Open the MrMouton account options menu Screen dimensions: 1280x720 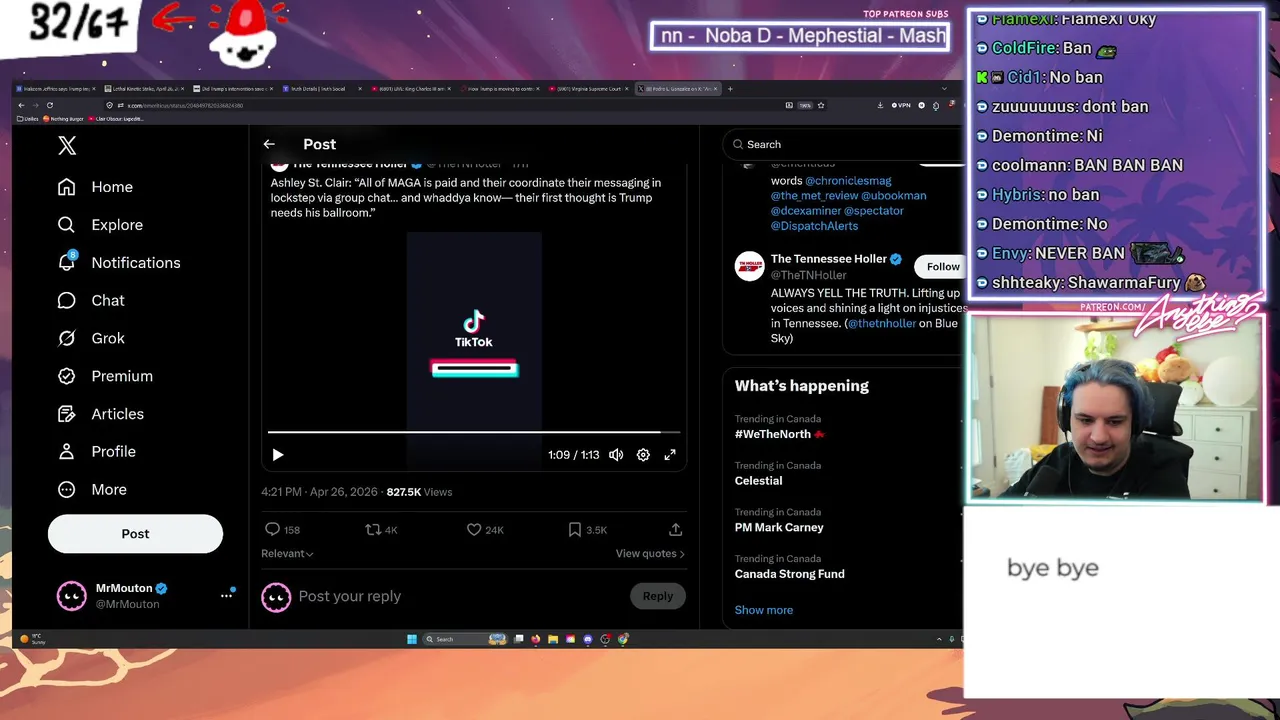pyautogui.click(x=226, y=596)
